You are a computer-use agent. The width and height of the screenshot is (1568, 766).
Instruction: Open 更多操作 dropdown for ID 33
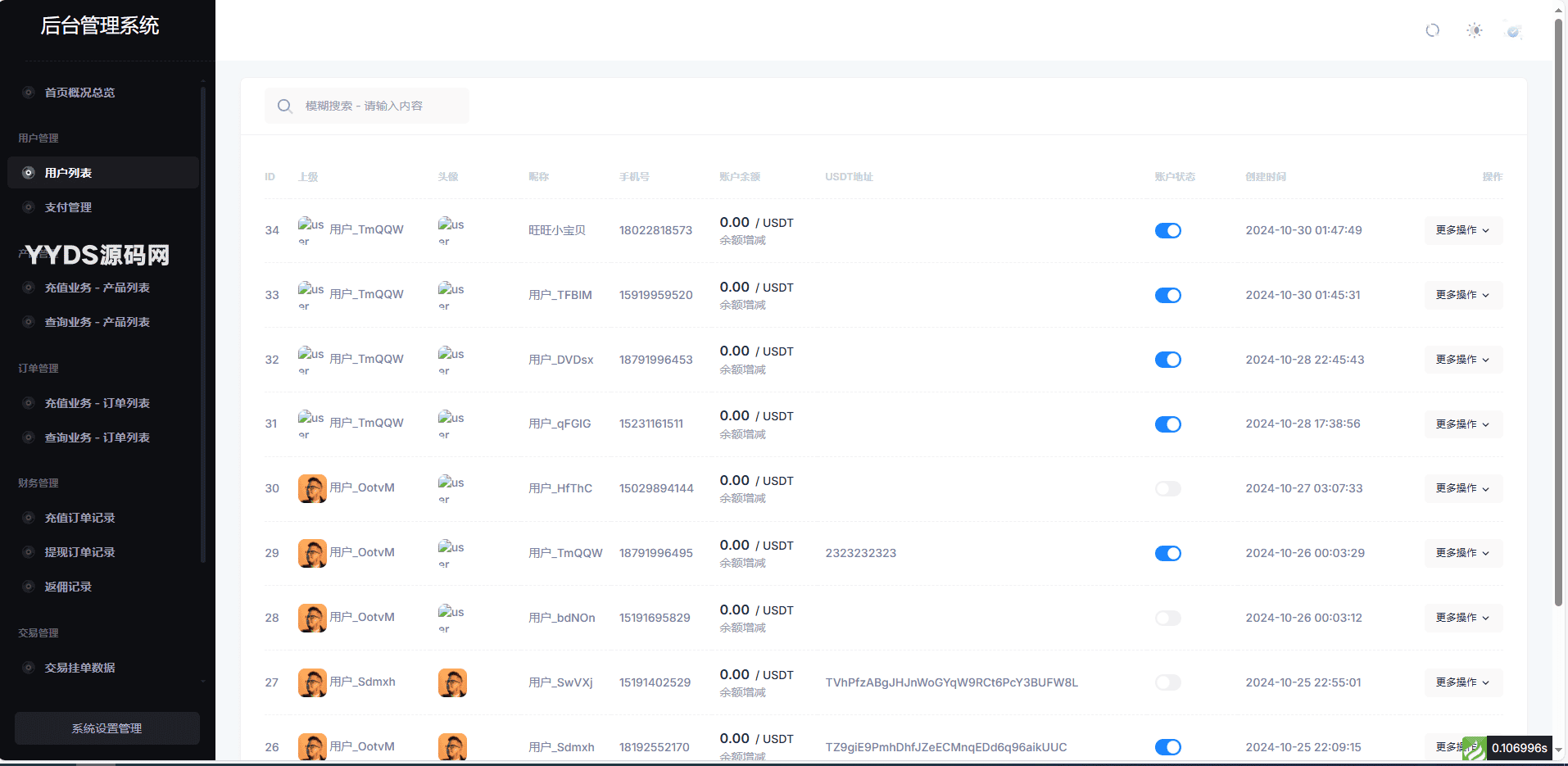(x=1463, y=295)
